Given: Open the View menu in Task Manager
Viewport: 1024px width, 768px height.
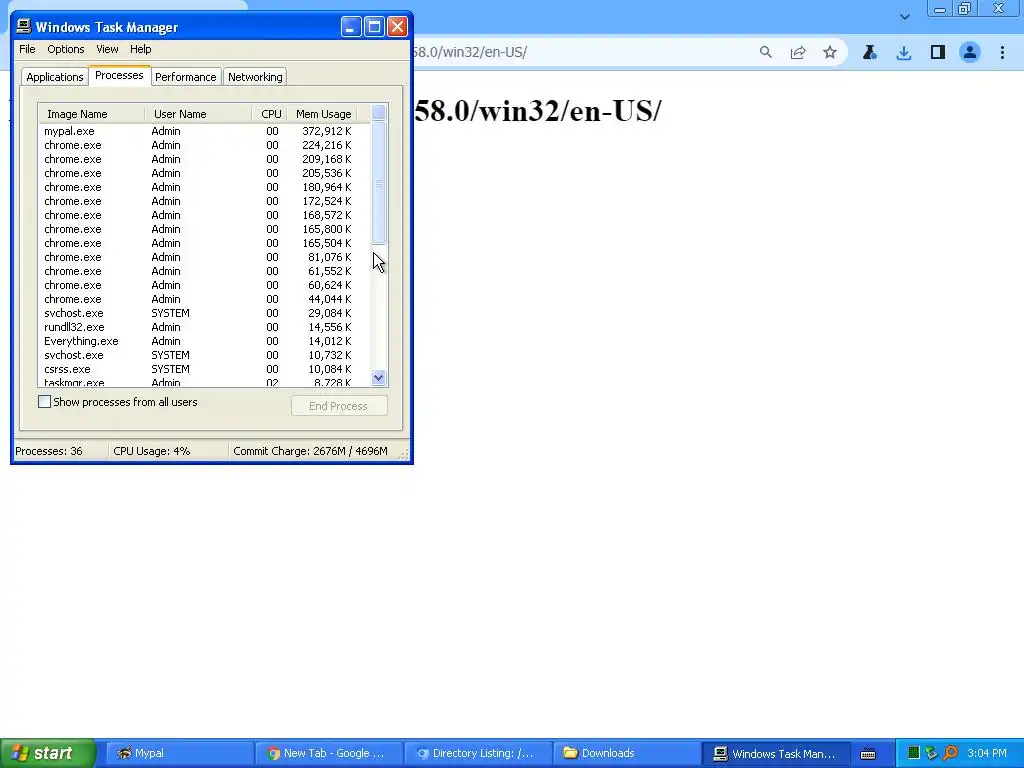Looking at the screenshot, I should [107, 49].
